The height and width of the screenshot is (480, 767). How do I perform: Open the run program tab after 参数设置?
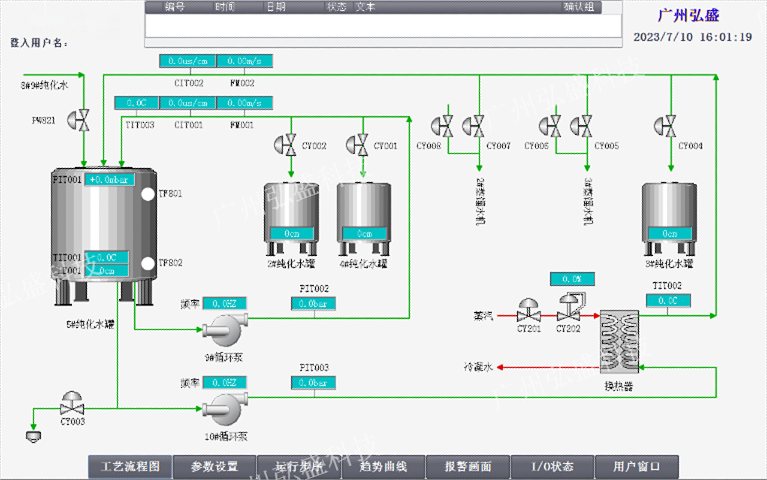point(299,467)
